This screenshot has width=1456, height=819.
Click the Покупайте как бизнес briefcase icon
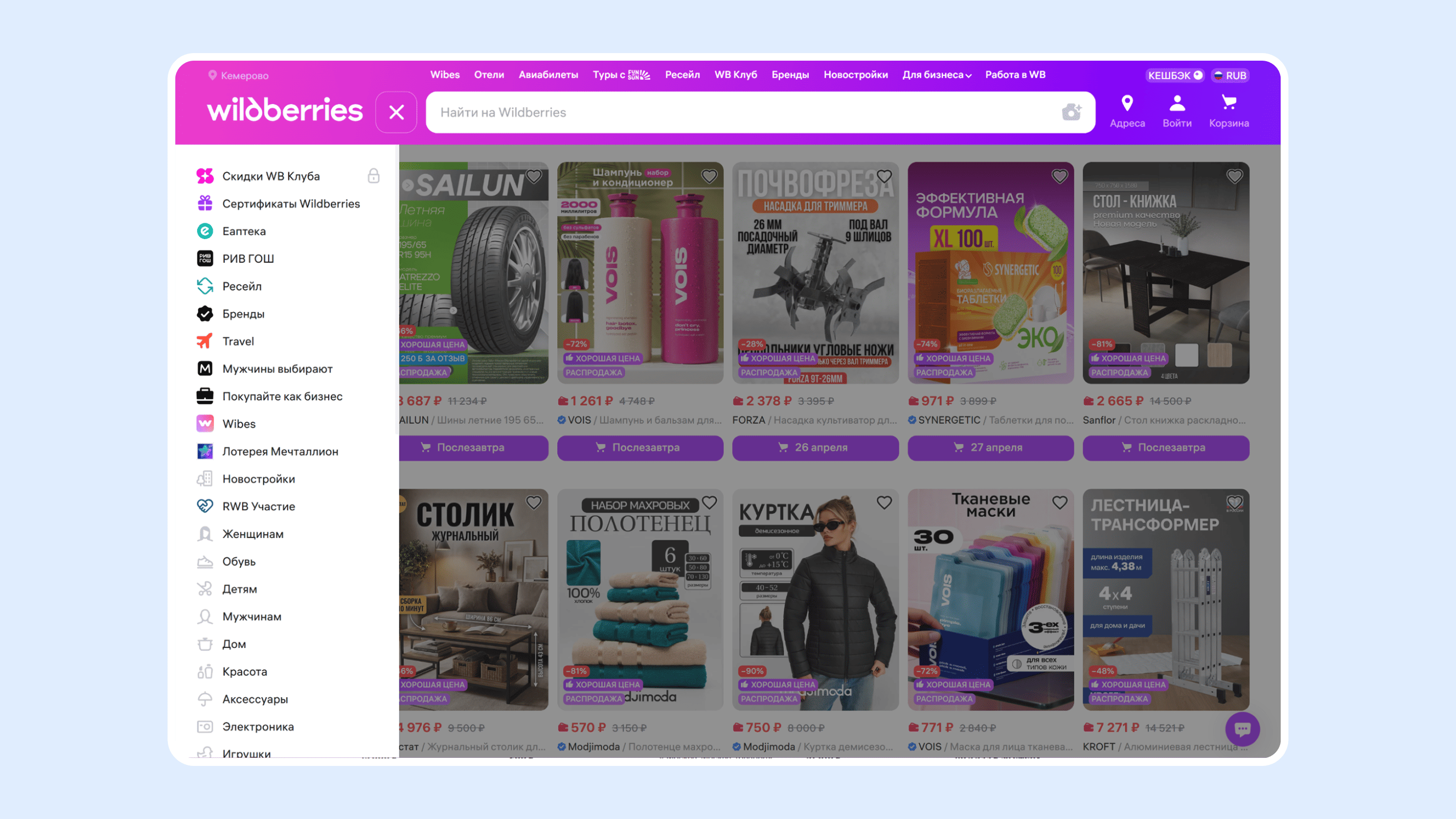205,396
